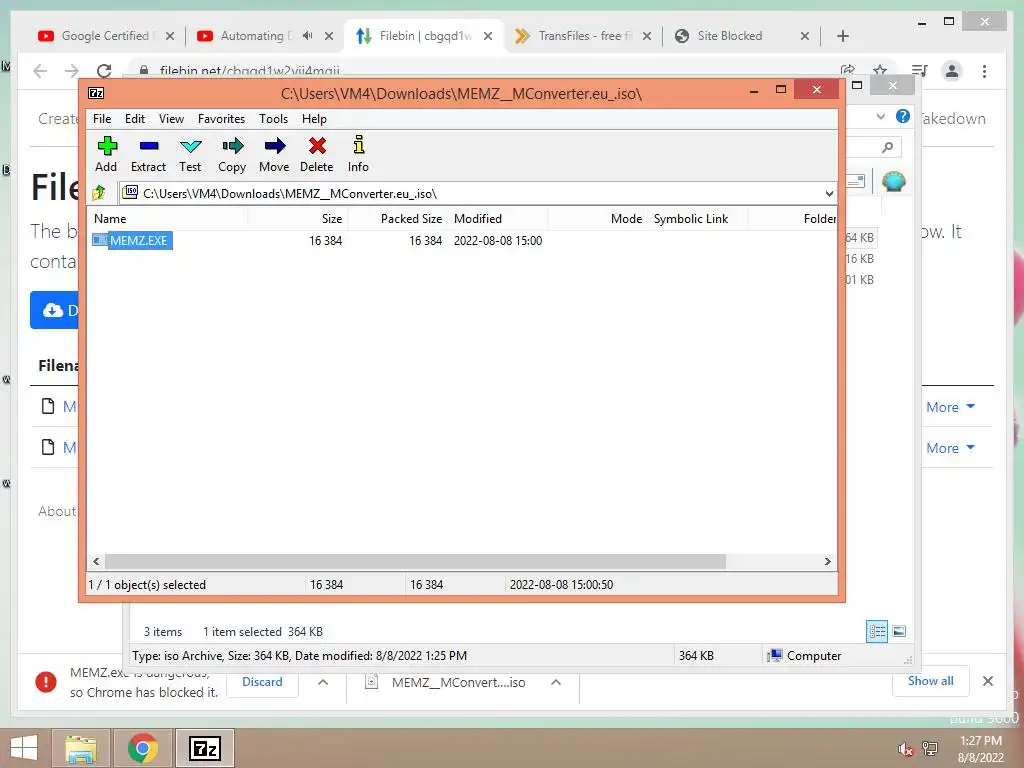The width and height of the screenshot is (1024, 768).
Task: Expand the 7-Zip address path dropdown
Action: 829,193
